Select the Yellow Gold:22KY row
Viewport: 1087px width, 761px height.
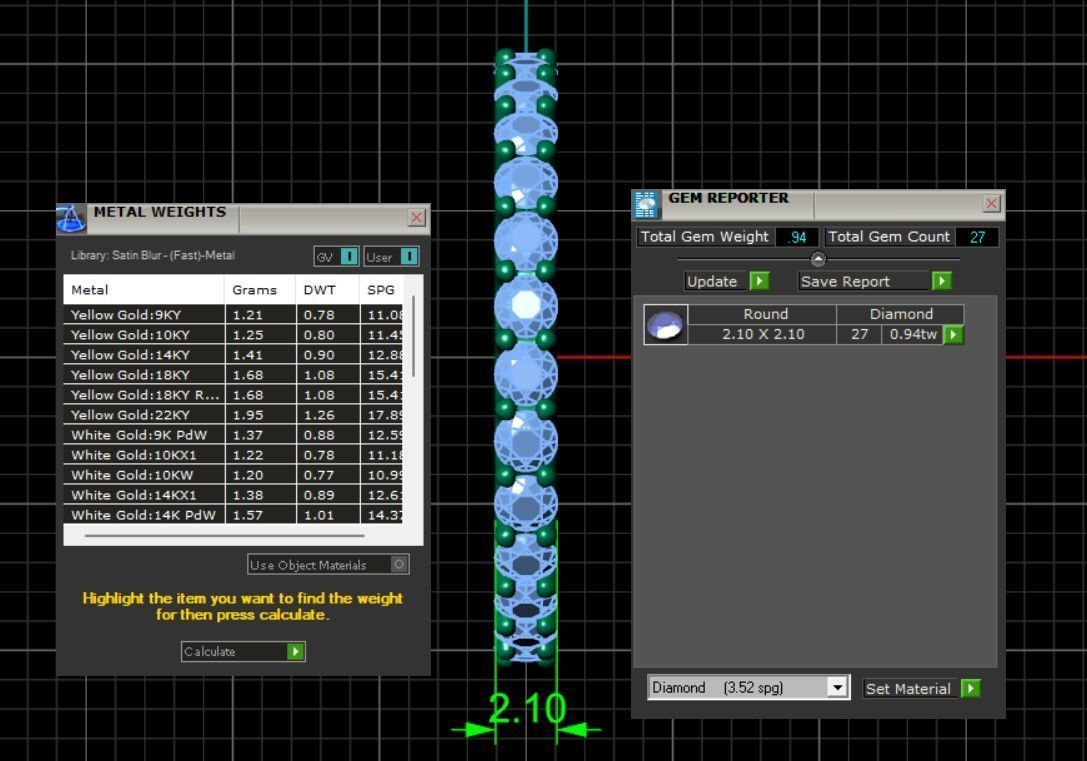click(x=234, y=415)
